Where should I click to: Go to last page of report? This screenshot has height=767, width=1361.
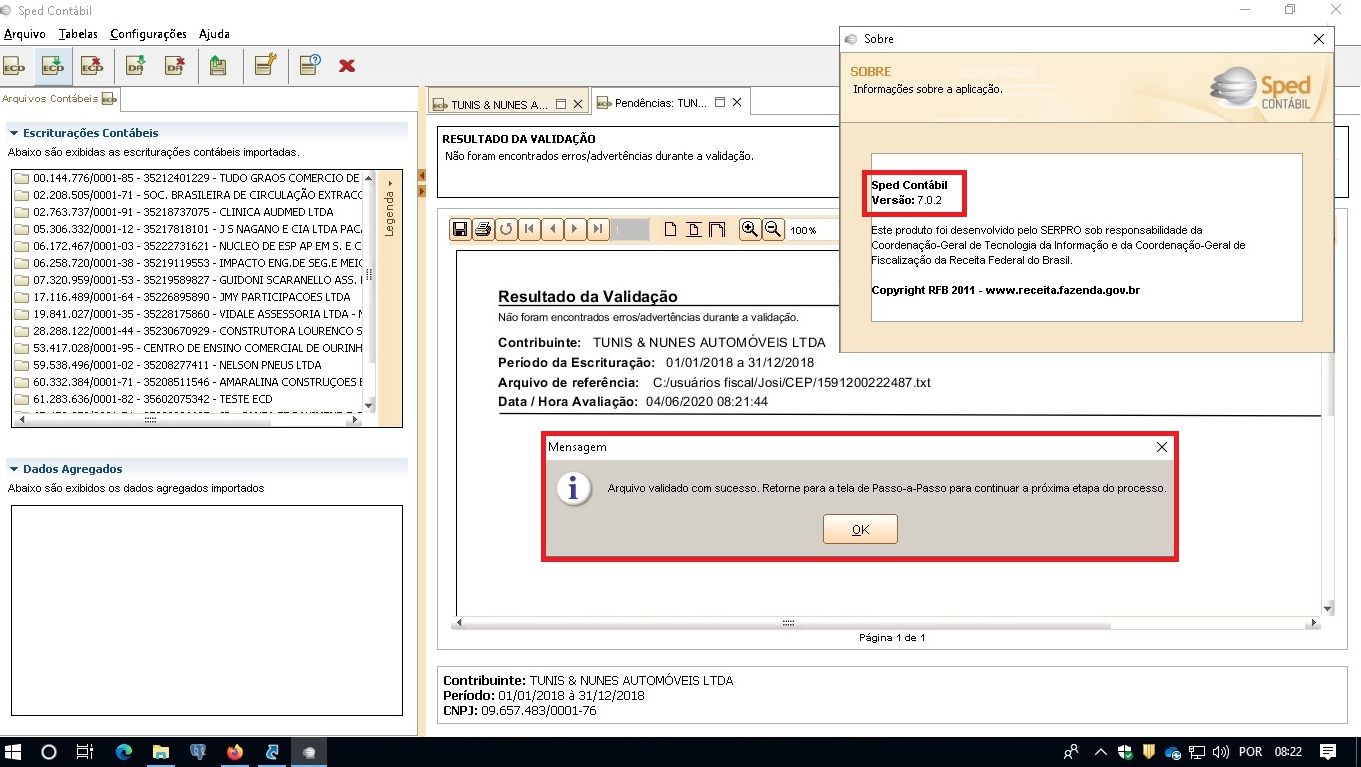point(598,230)
